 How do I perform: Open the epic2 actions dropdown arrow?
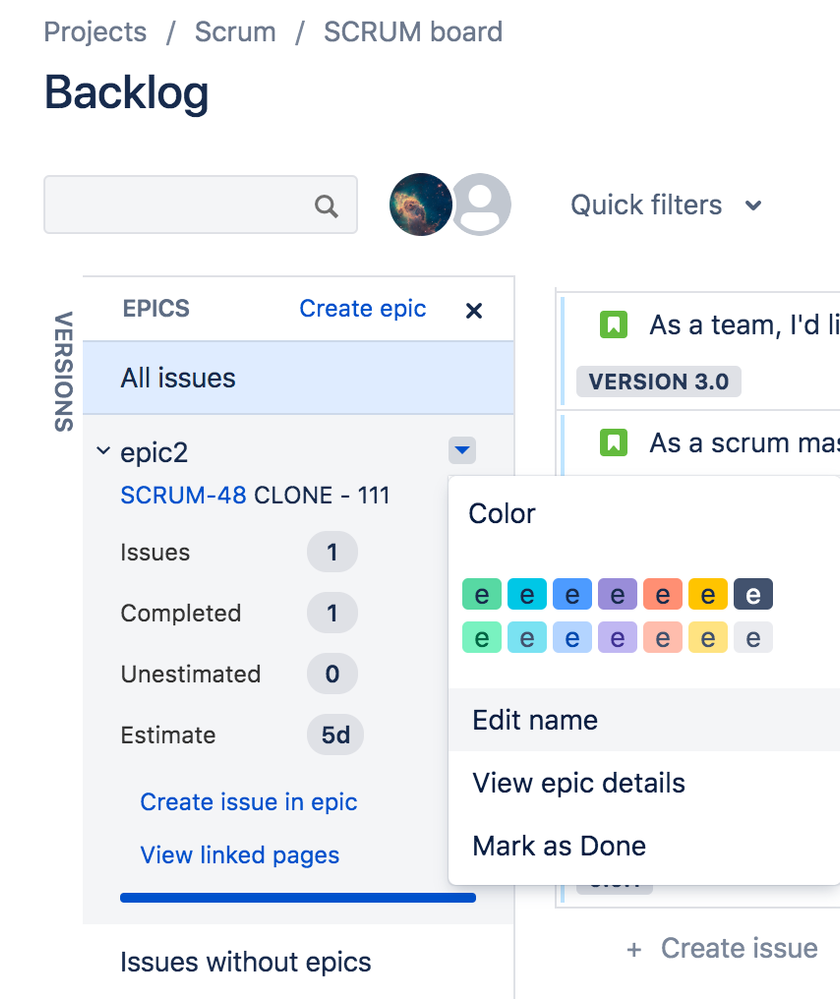click(x=462, y=450)
